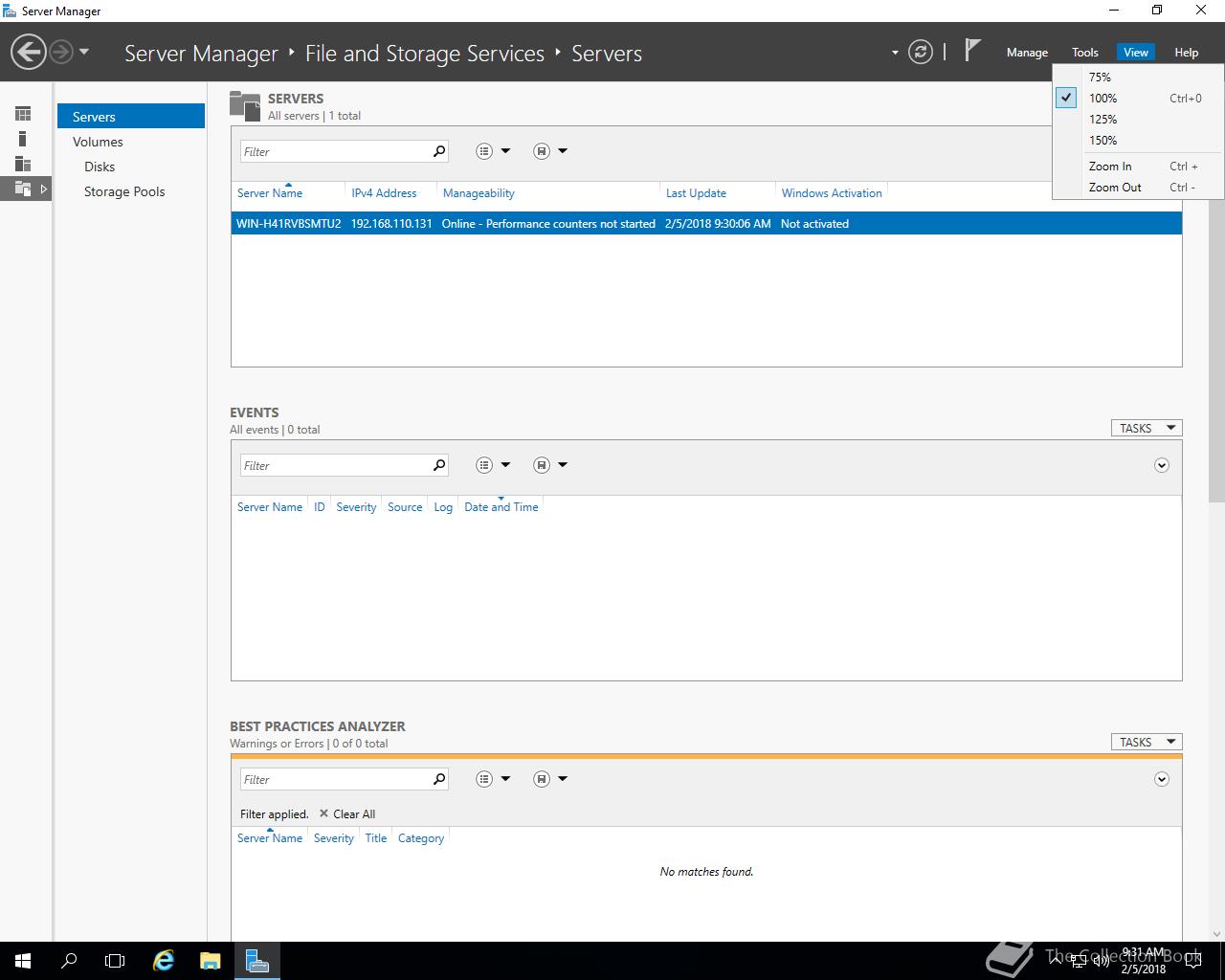Screen dimensions: 1225x980
Task: Select 125% zoom option
Action: click(1138, 119)
